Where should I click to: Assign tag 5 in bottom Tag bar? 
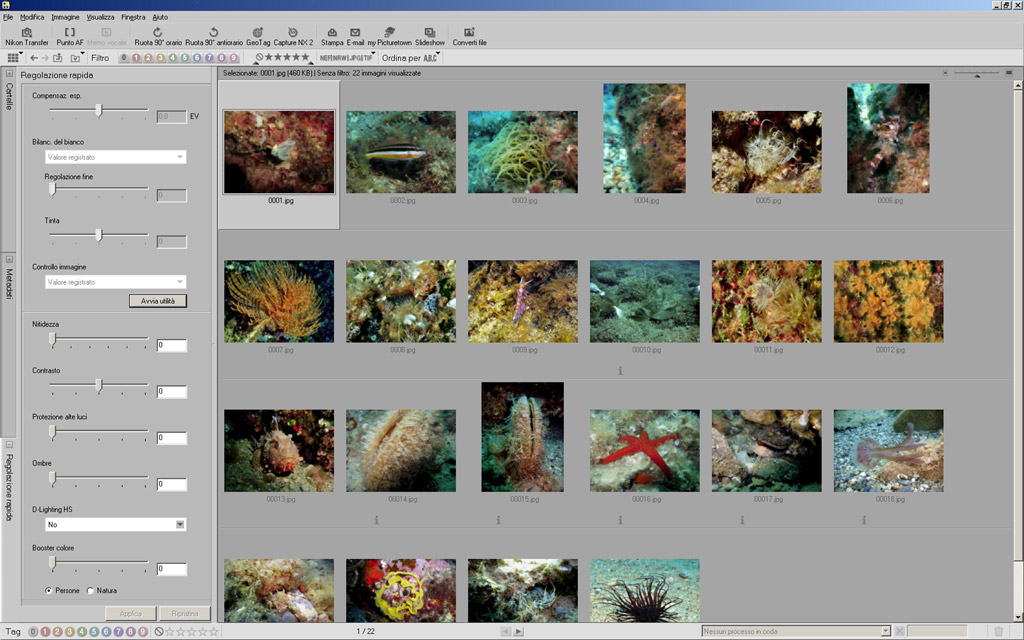click(x=95, y=632)
